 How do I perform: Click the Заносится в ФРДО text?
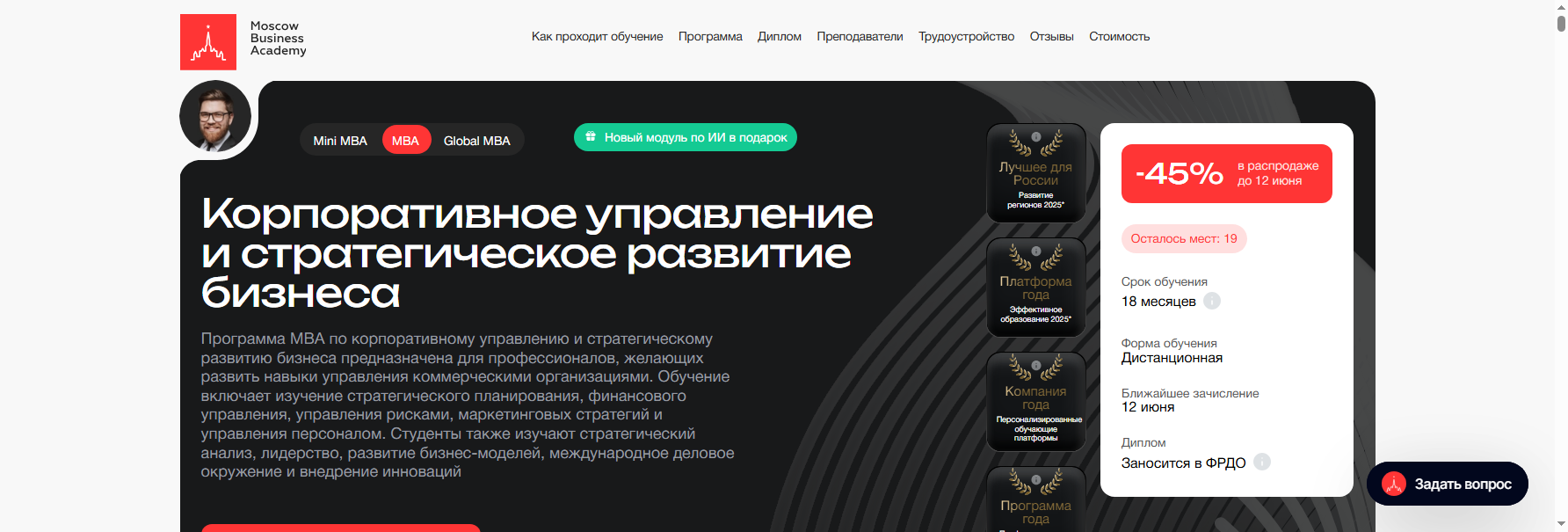click(x=1183, y=463)
